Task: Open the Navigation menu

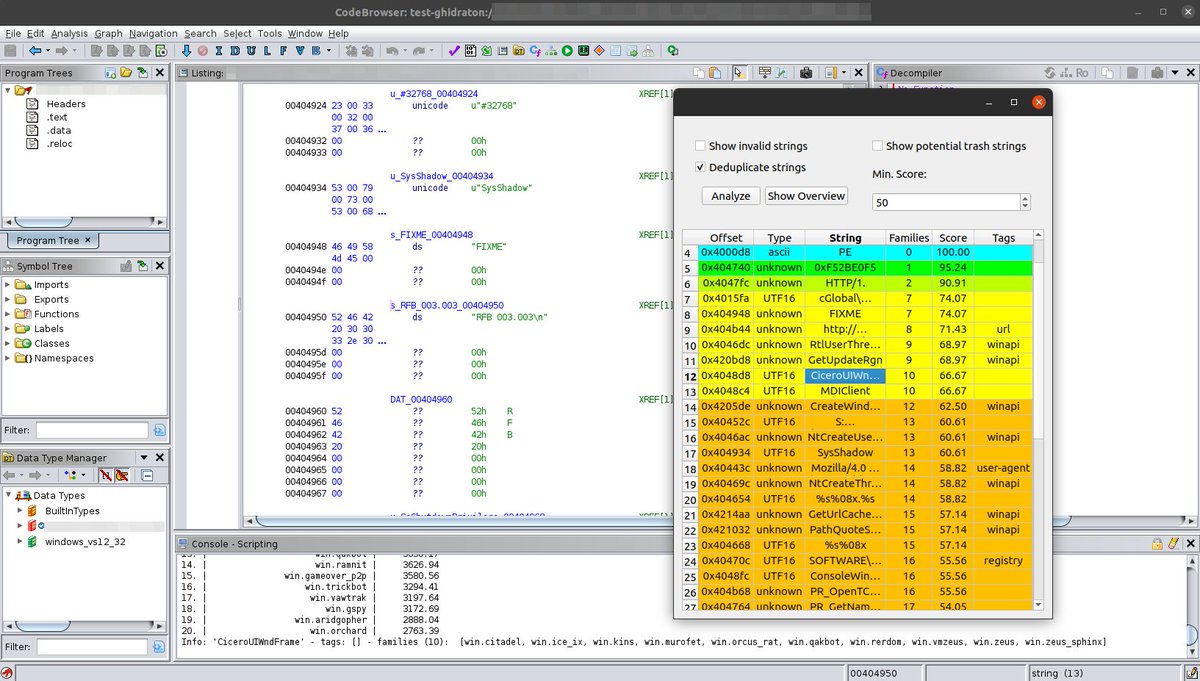Action: pyautogui.click(x=153, y=33)
